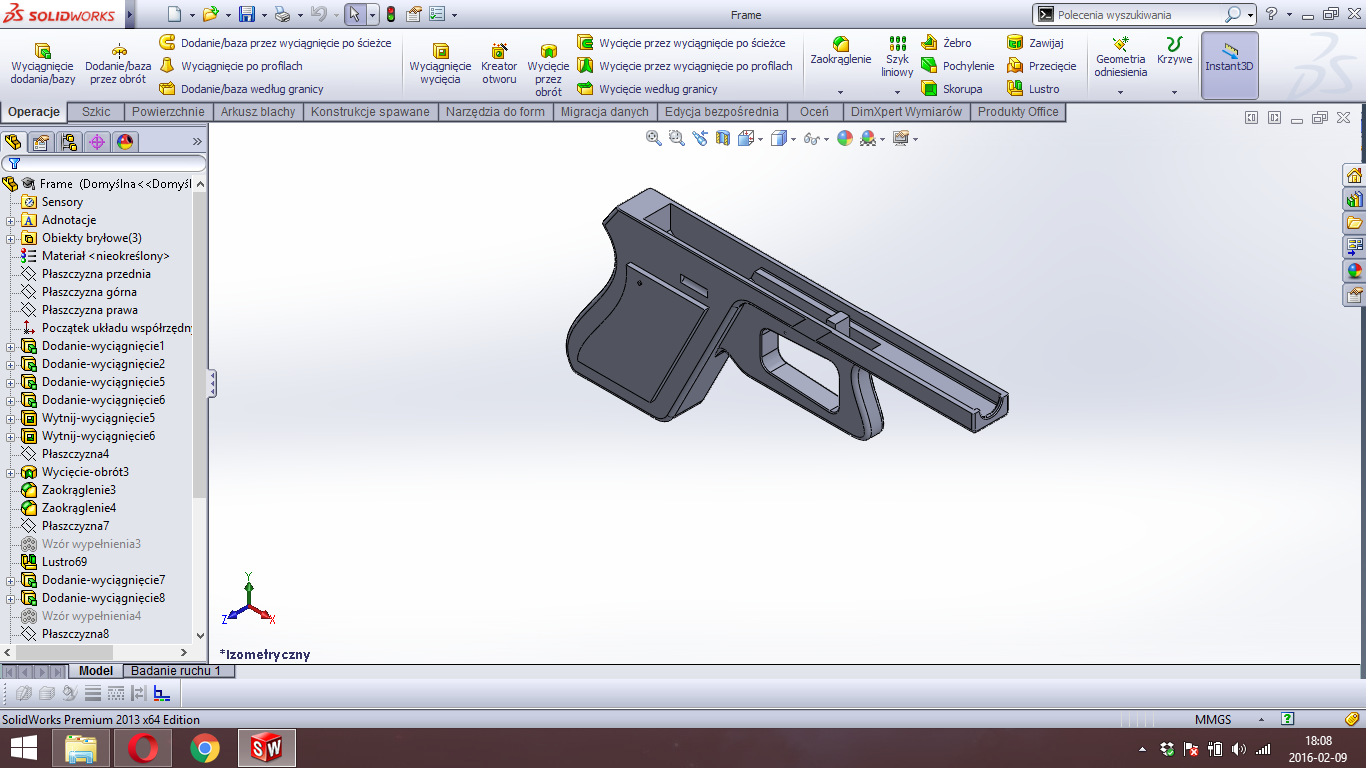Click Zoom to Area icon
This screenshot has width=1366, height=768.
pos(677,138)
